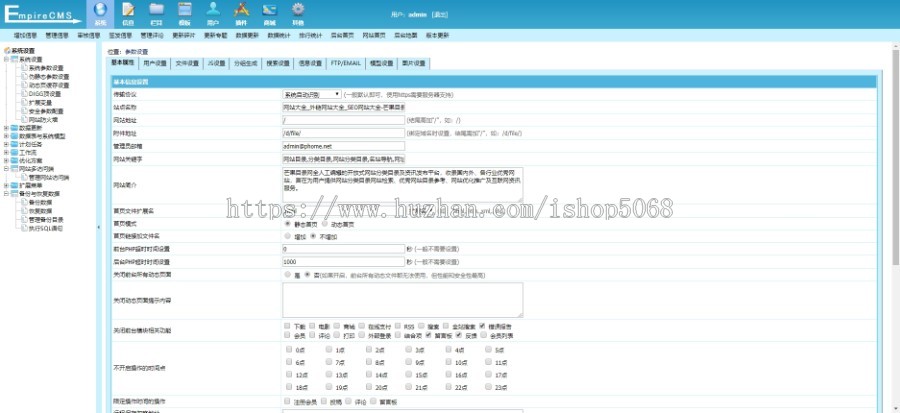The height and width of the screenshot is (413, 900).
Task: Click the 系统设置 root icon in sidebar
Action: point(7,50)
